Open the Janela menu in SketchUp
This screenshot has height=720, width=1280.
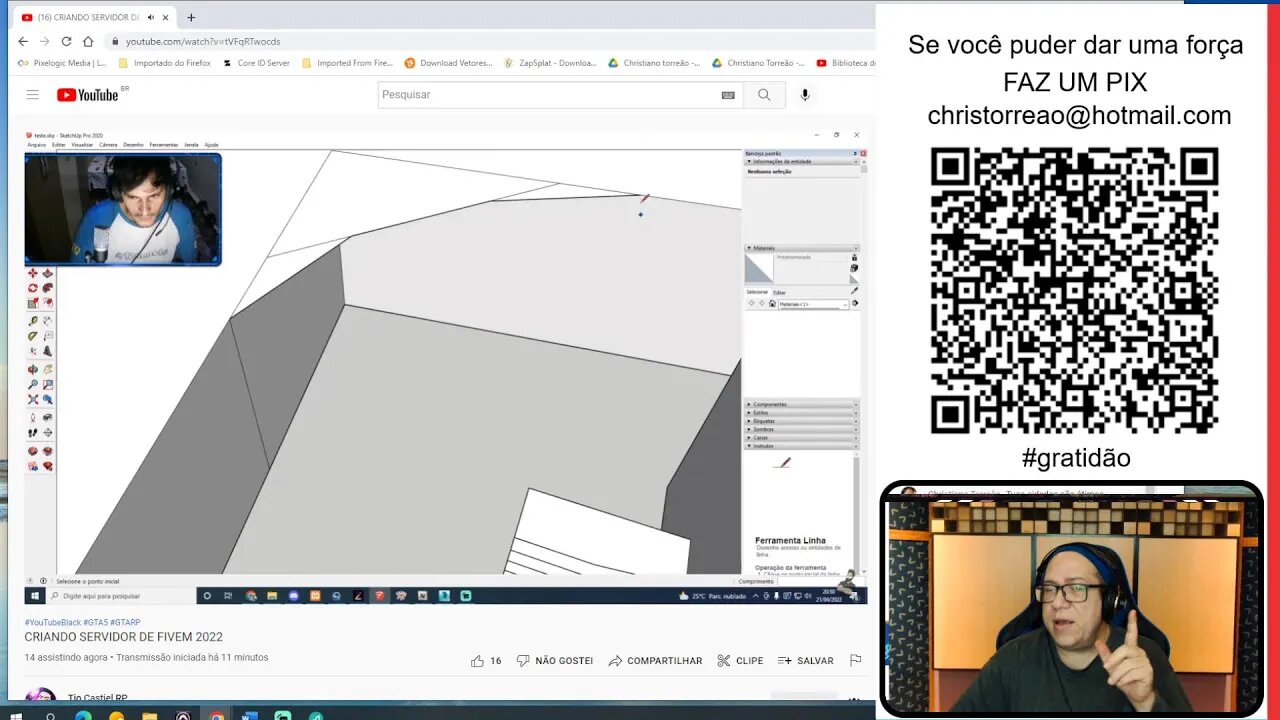click(x=191, y=145)
